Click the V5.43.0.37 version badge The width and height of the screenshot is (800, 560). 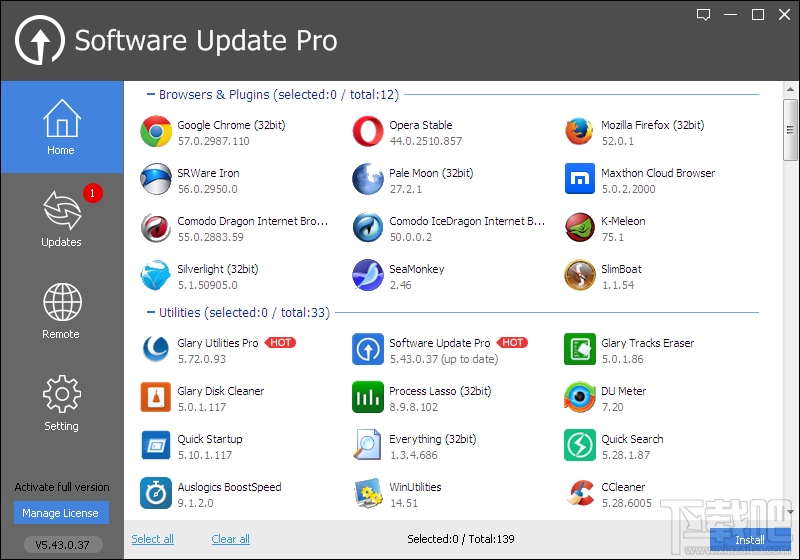point(63,545)
